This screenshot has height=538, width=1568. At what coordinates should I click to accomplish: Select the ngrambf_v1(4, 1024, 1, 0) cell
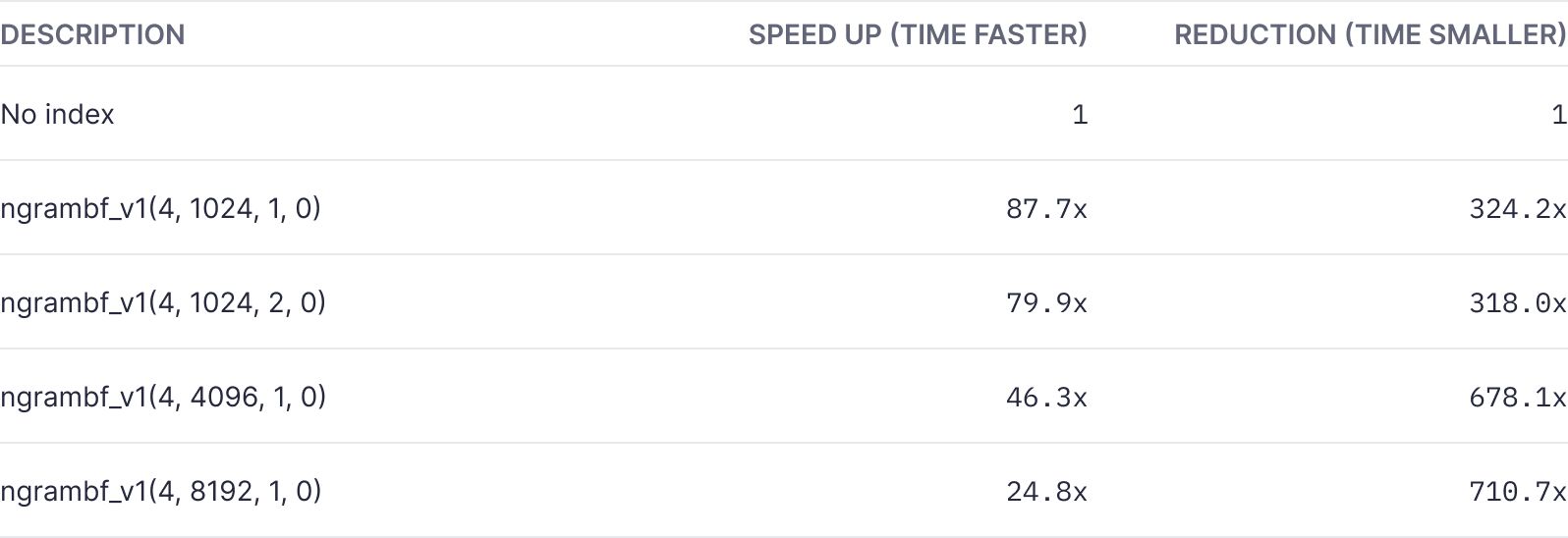click(x=161, y=208)
